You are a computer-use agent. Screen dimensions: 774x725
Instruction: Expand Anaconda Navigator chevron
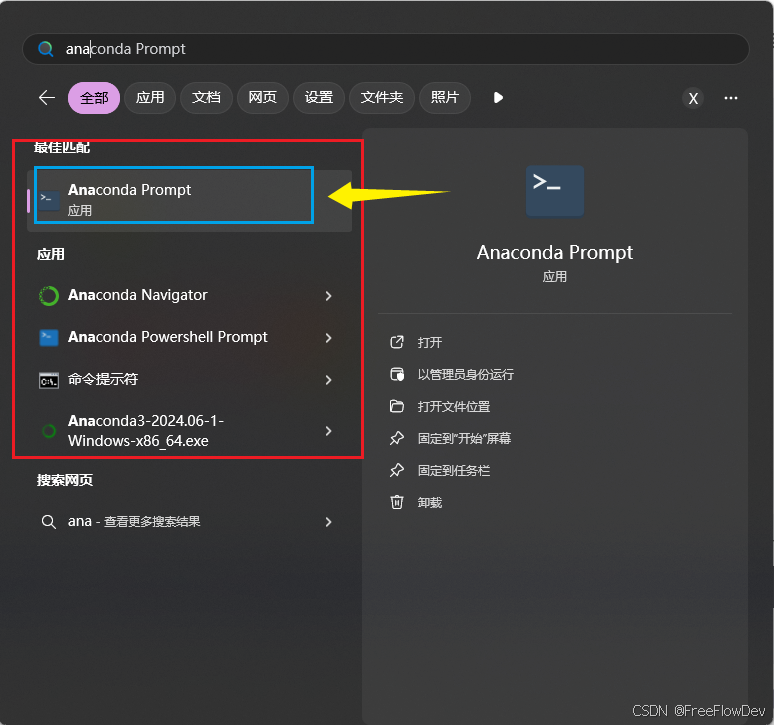[328, 296]
